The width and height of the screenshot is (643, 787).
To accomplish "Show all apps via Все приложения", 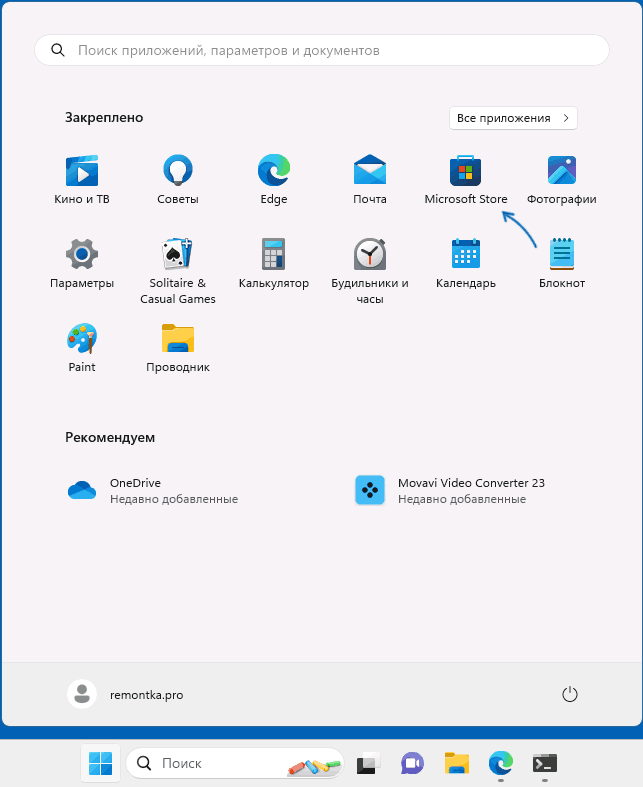I will [513, 118].
